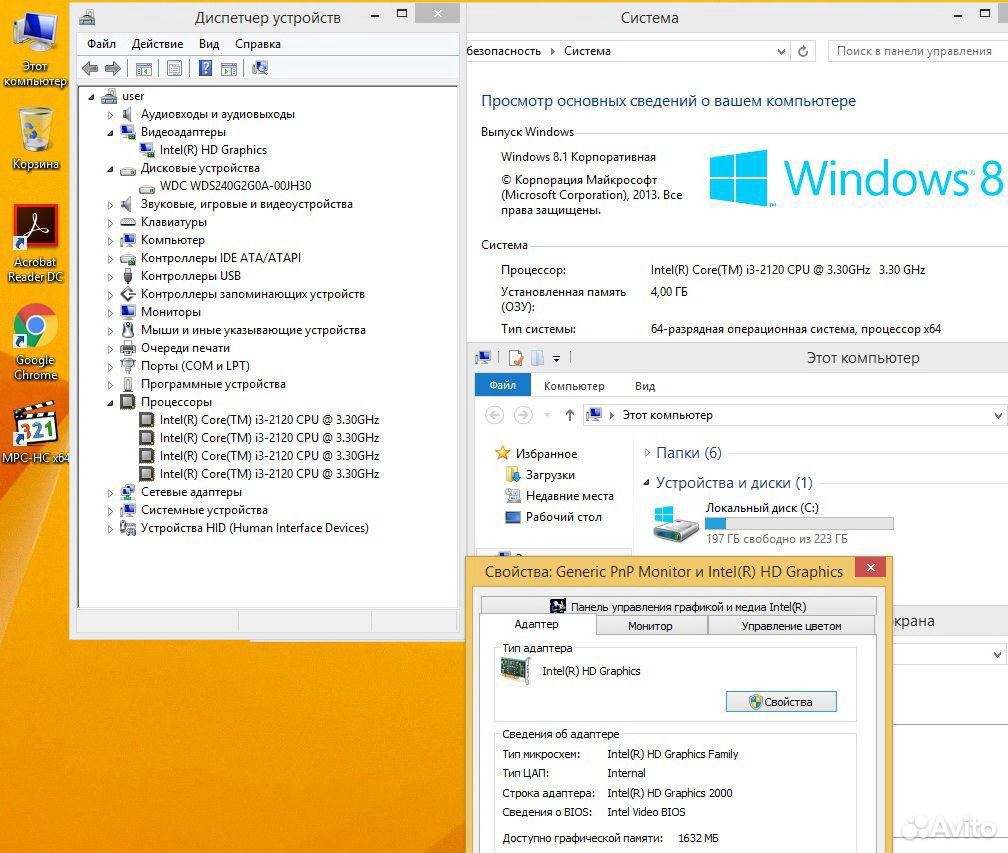Open Properties toolbar icon in Device Manager
The width and height of the screenshot is (1008, 853).
pyautogui.click(x=174, y=68)
